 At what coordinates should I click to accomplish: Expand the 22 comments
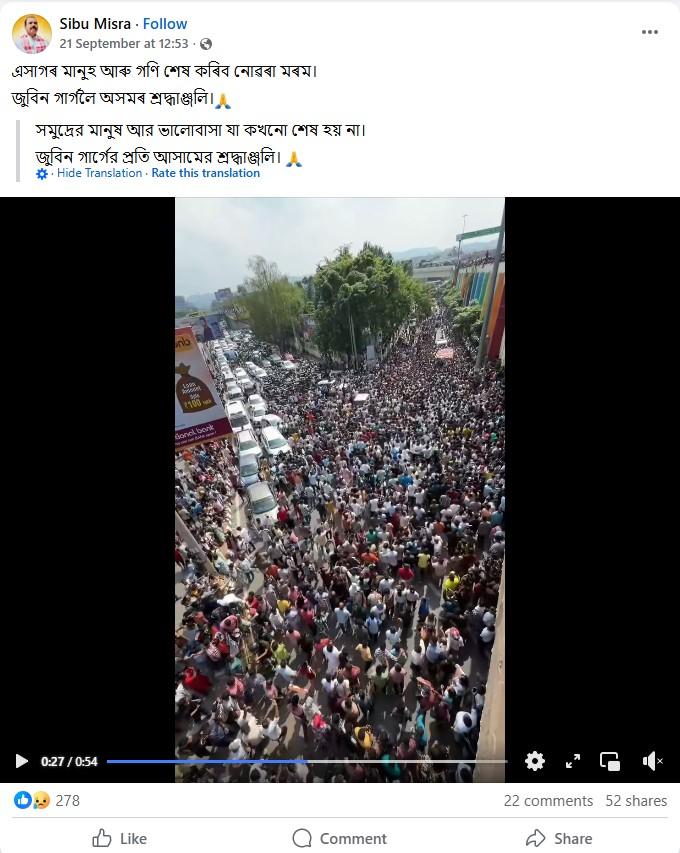click(x=548, y=801)
